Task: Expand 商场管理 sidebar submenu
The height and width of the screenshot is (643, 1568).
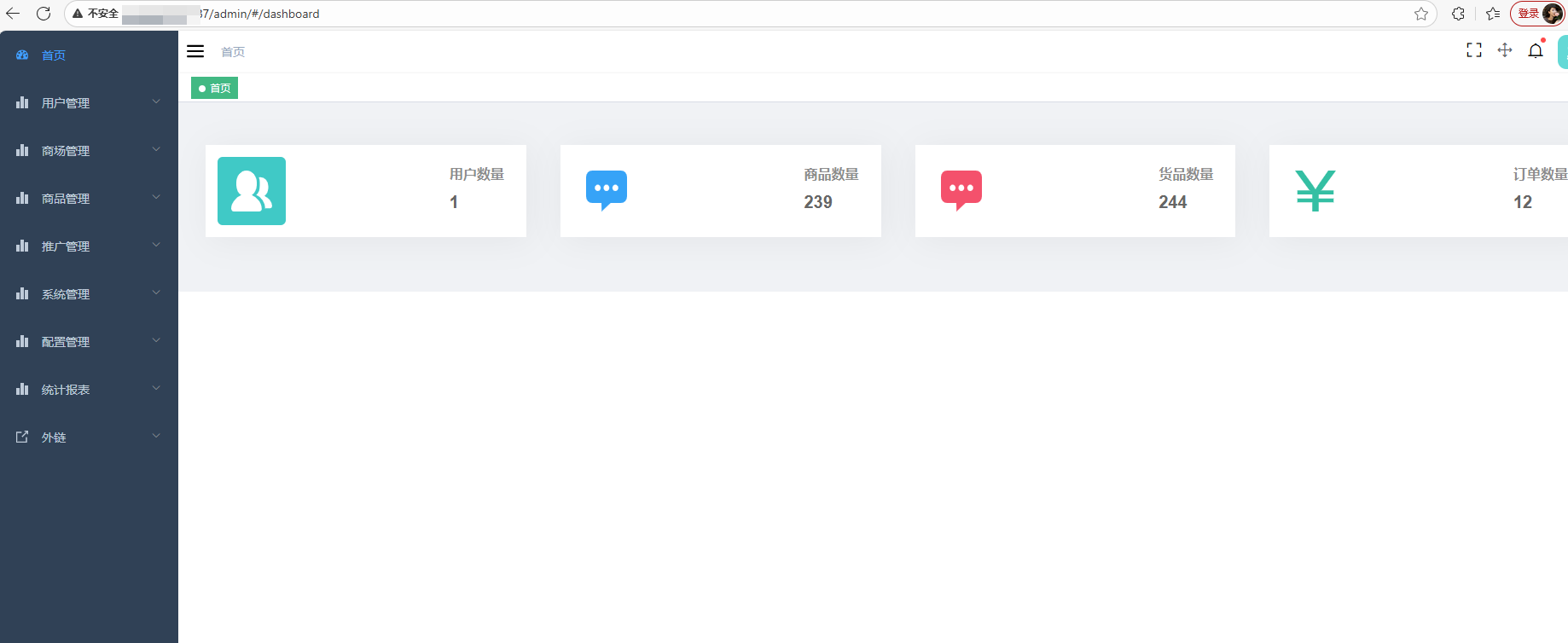Action: (x=89, y=151)
